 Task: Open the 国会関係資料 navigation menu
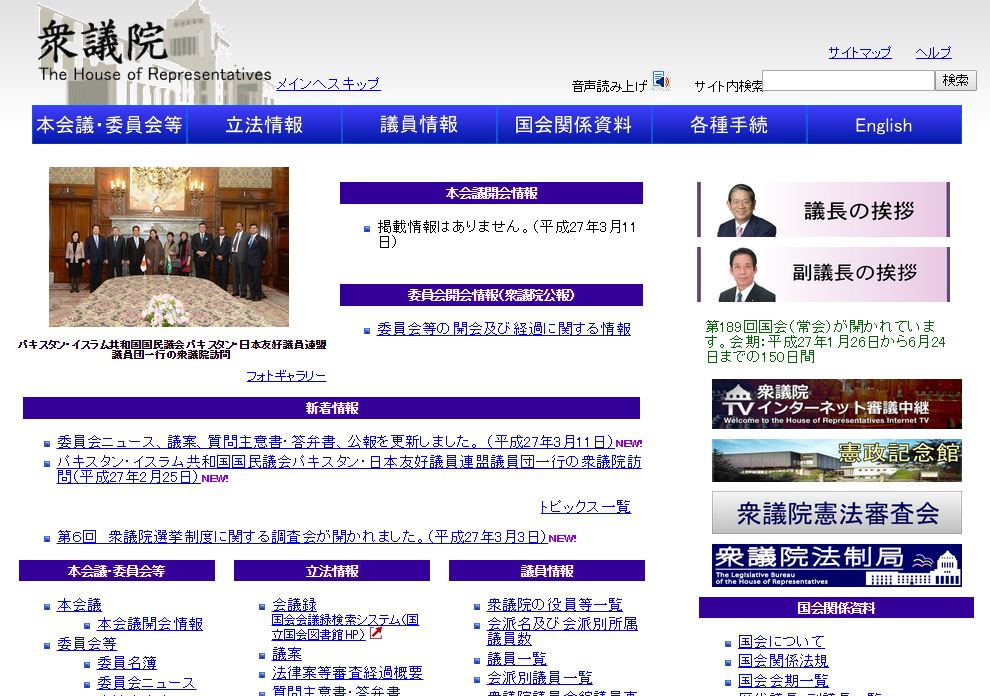[x=574, y=124]
